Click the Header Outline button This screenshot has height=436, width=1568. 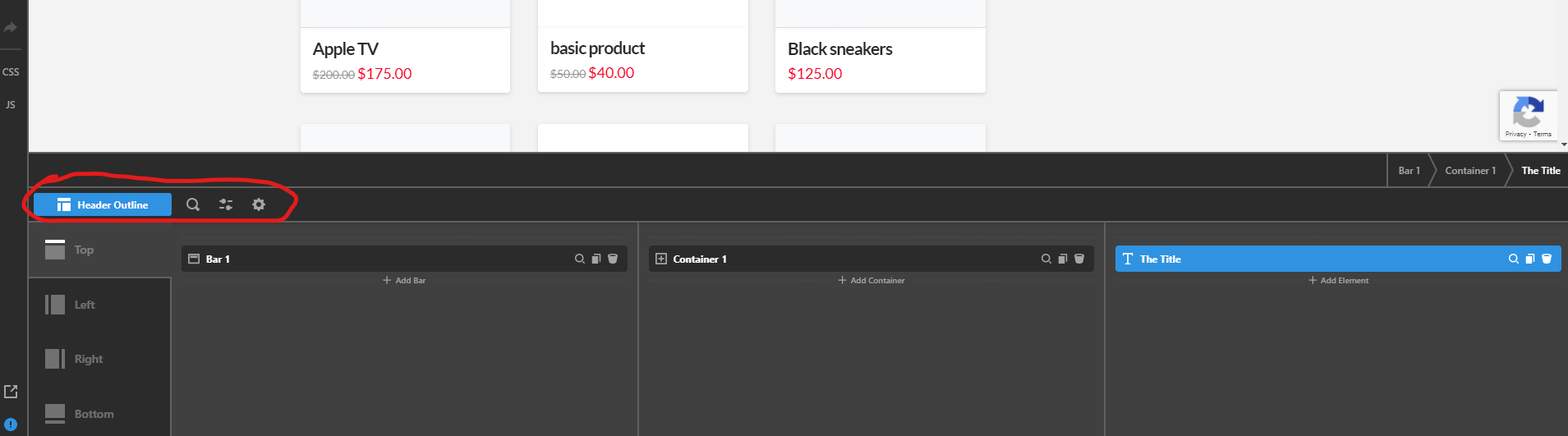pos(103,204)
